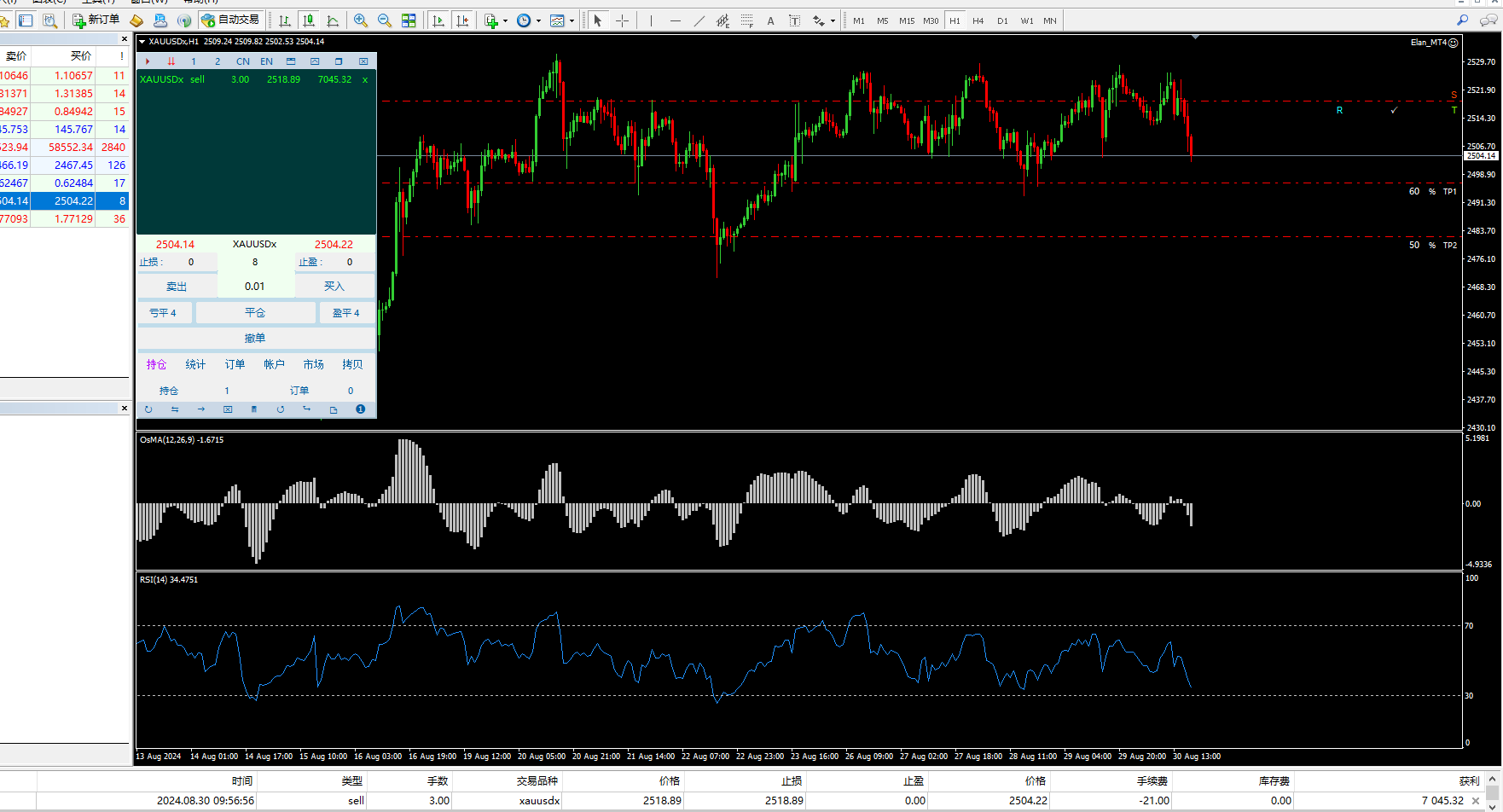This screenshot has height=812, width=1503.
Task: Open the arrows objects dropdown
Action: (x=833, y=21)
